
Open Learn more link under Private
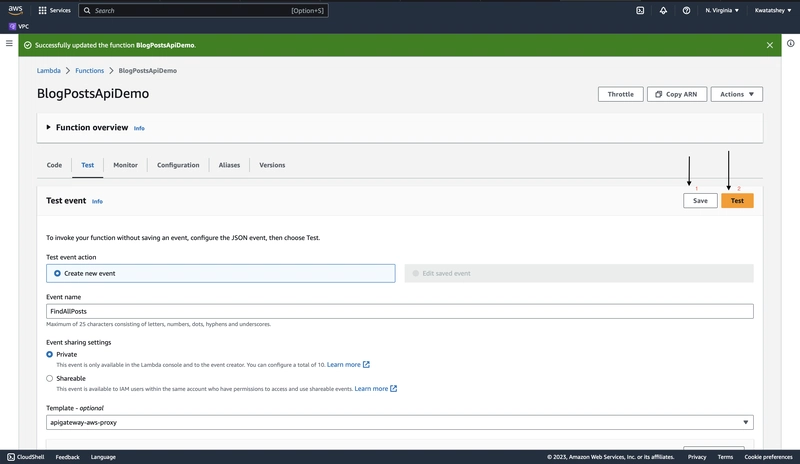(x=343, y=364)
